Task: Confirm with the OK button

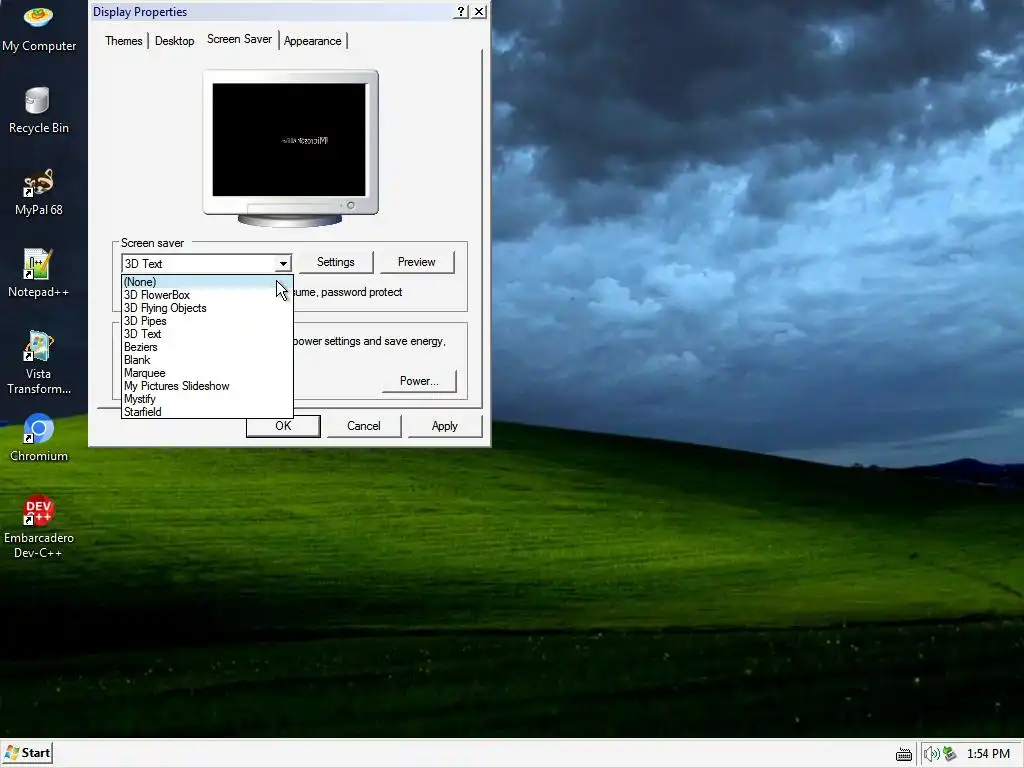Action: pyautogui.click(x=283, y=426)
